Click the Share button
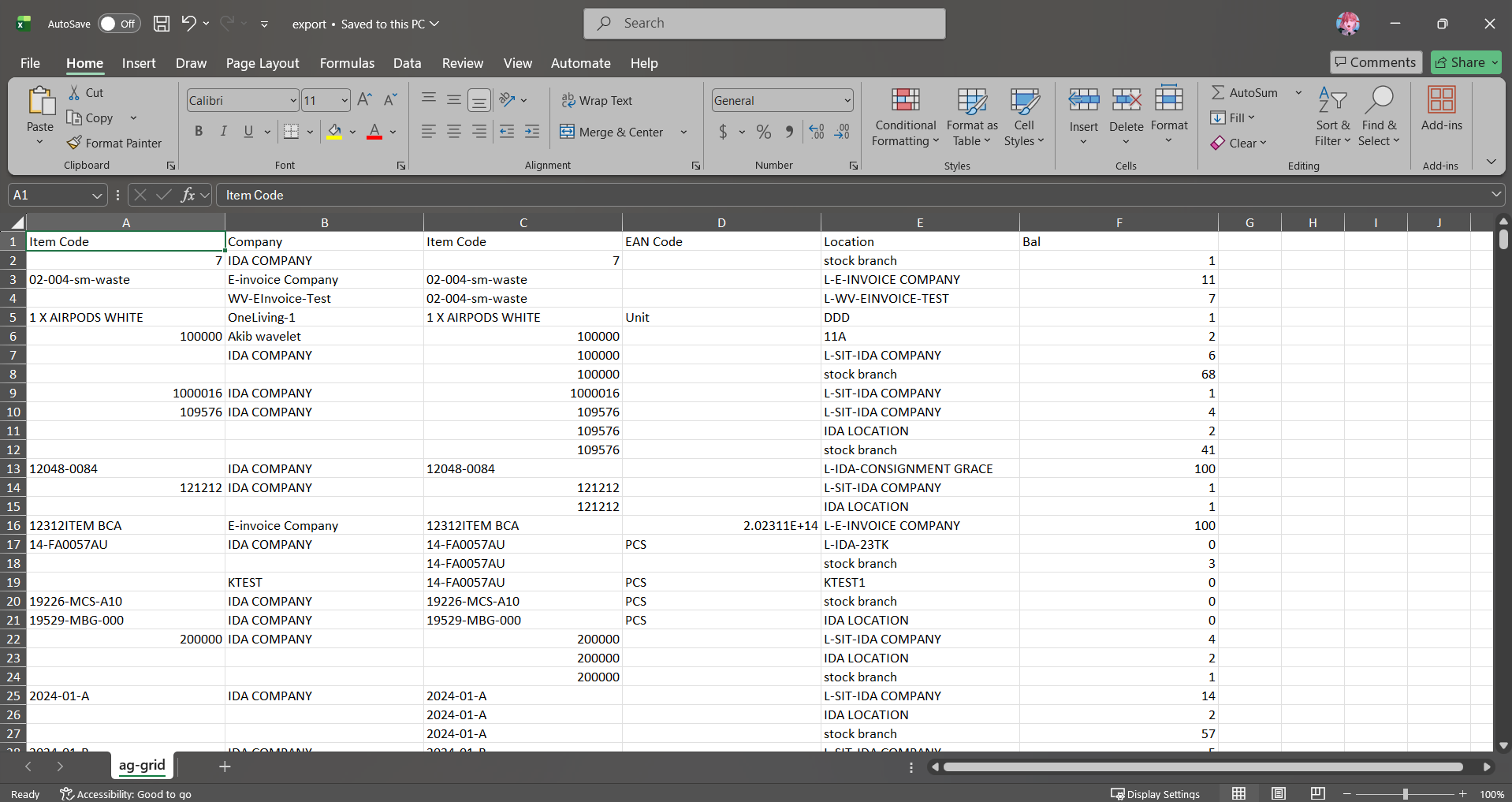Image resolution: width=1512 pixels, height=802 pixels. tap(1465, 62)
